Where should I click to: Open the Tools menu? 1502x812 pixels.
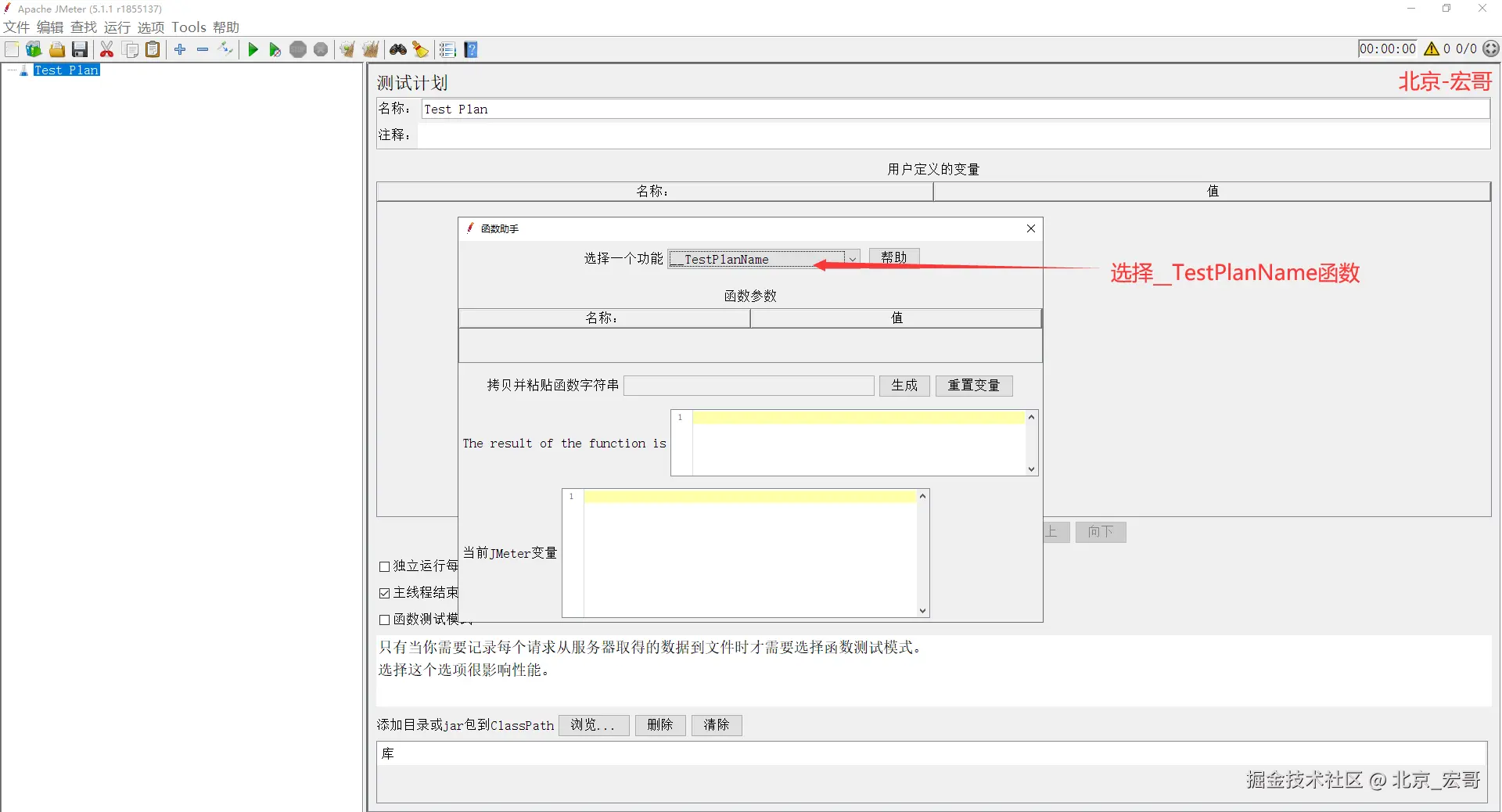189,27
